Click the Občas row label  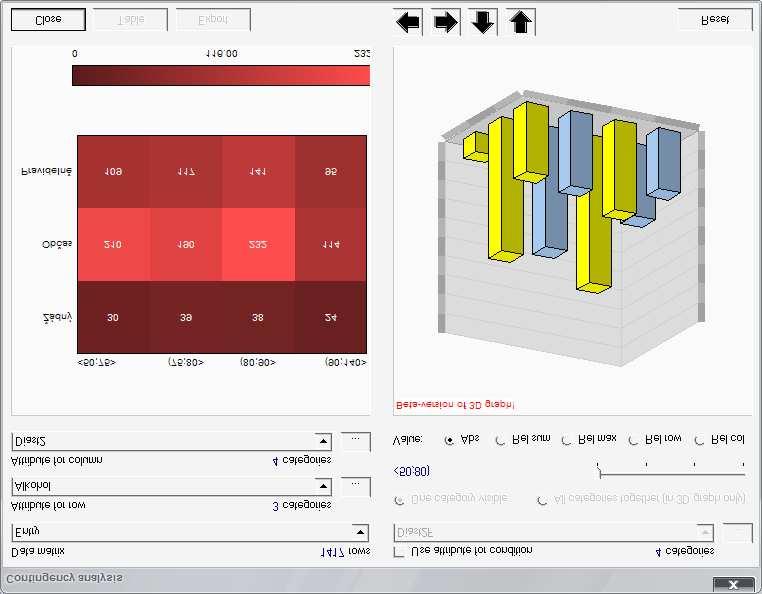pos(57,244)
